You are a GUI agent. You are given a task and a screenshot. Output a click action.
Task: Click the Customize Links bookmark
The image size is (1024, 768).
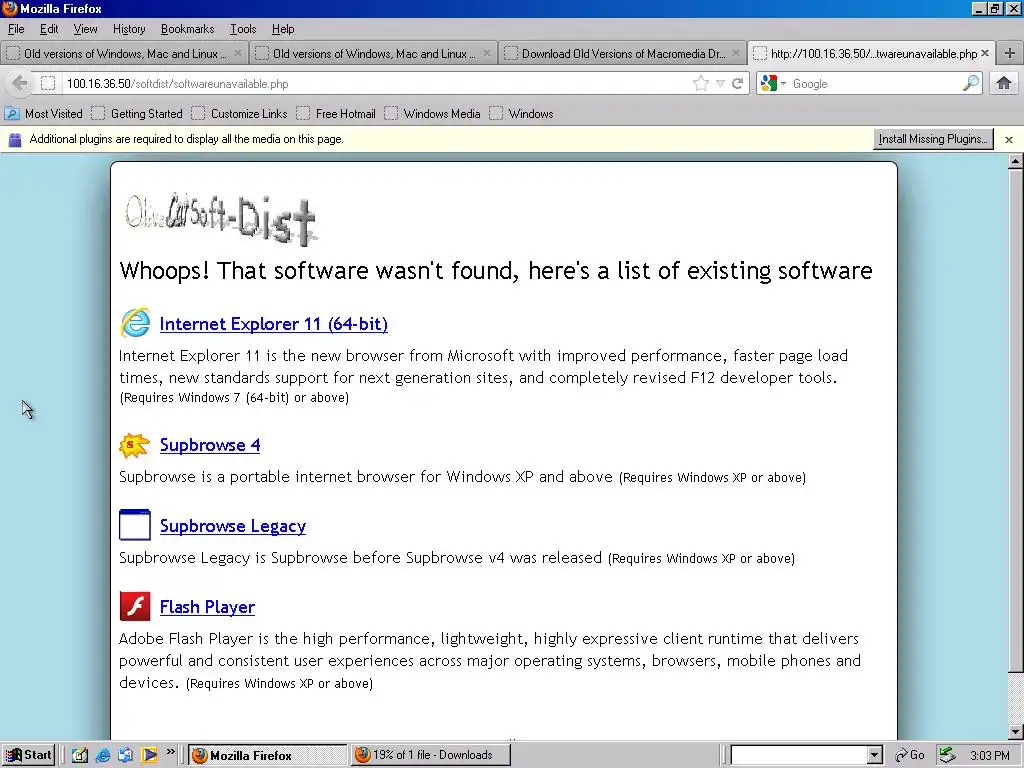[x=239, y=114]
